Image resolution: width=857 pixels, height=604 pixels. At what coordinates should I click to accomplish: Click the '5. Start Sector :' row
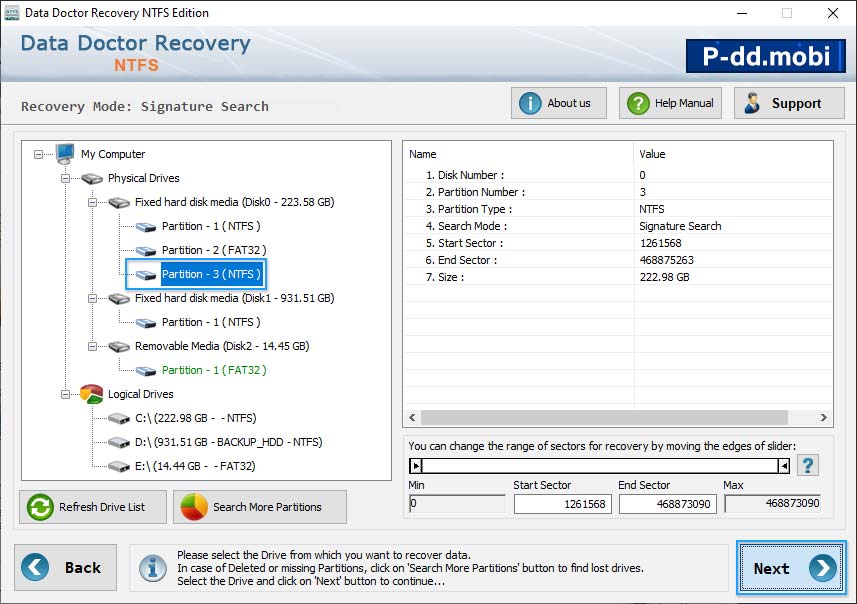tap(618, 243)
